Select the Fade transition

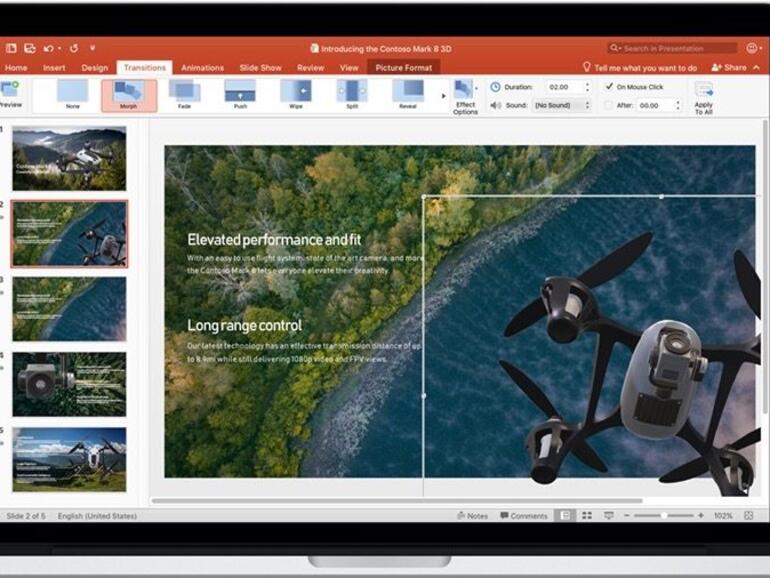184,94
